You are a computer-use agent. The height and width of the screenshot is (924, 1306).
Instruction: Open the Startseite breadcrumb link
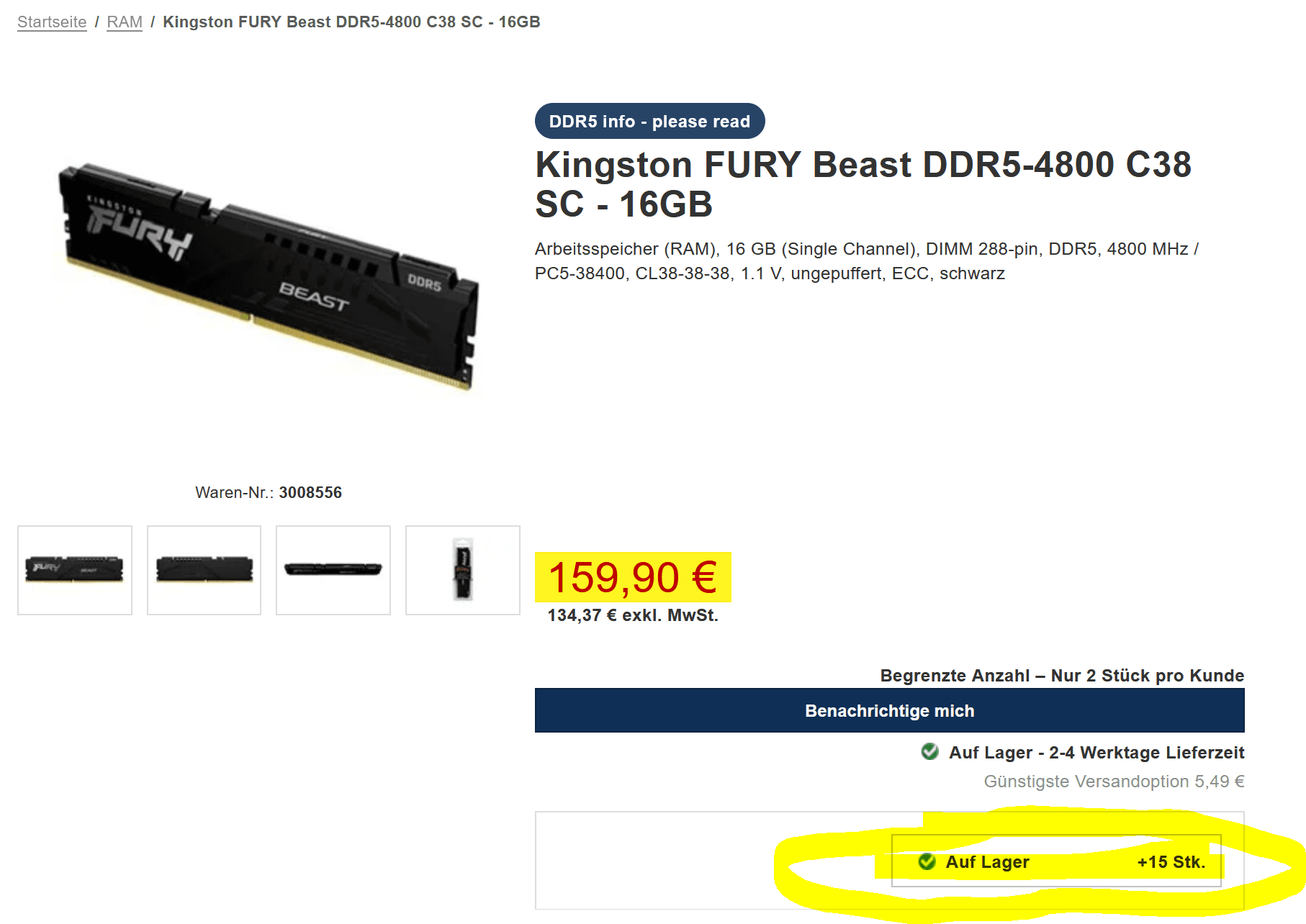click(x=52, y=22)
